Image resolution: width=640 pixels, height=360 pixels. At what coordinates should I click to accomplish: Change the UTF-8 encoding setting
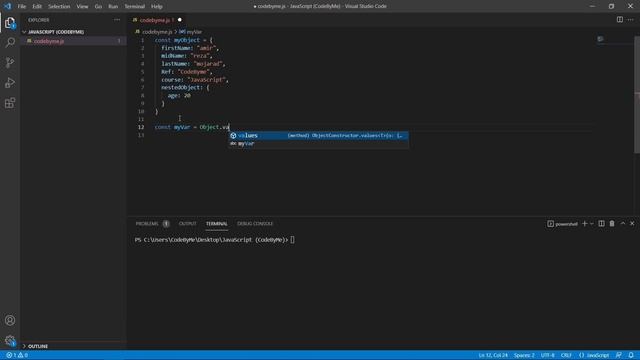click(548, 355)
